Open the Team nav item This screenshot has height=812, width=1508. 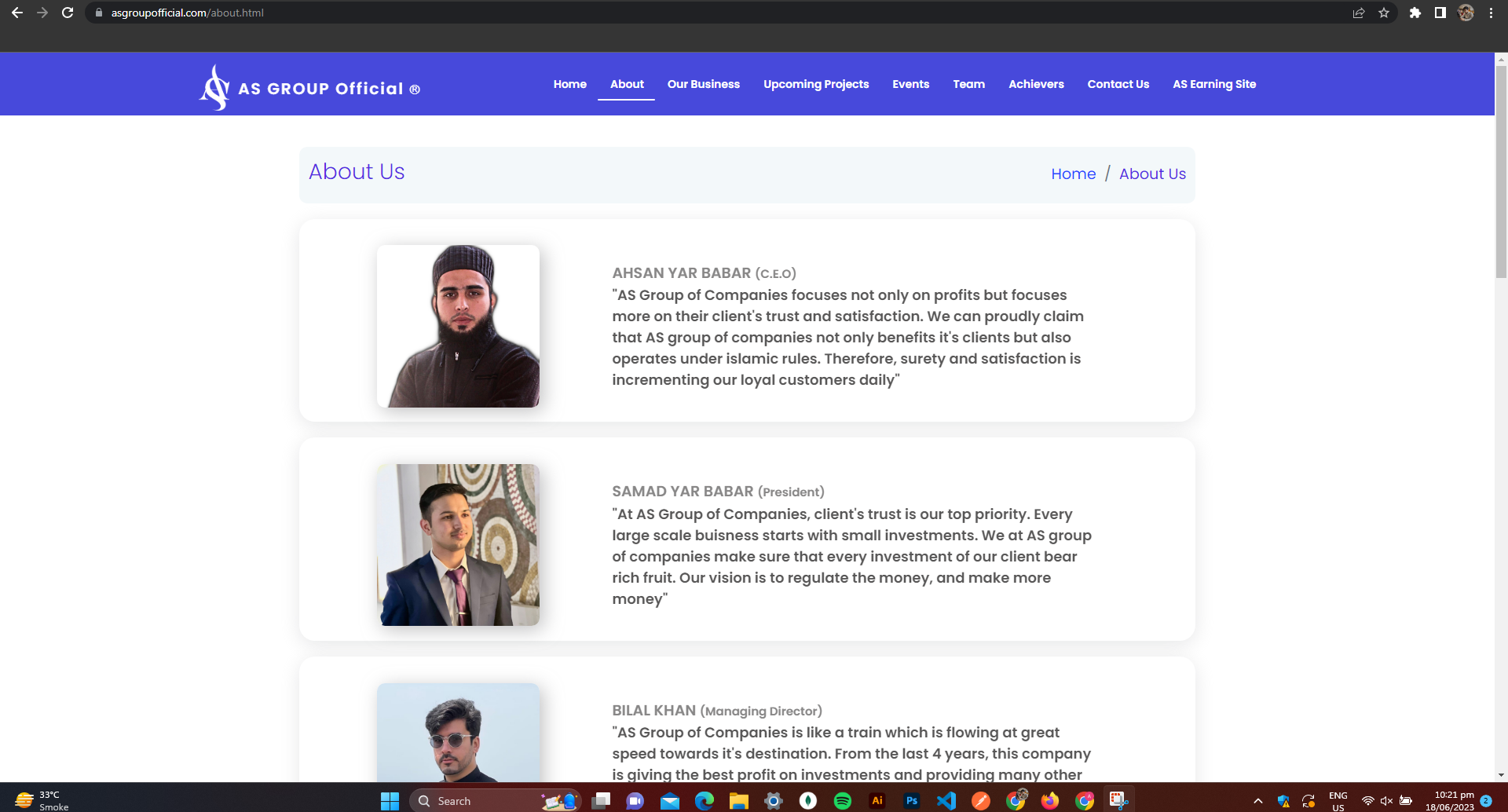tap(968, 84)
